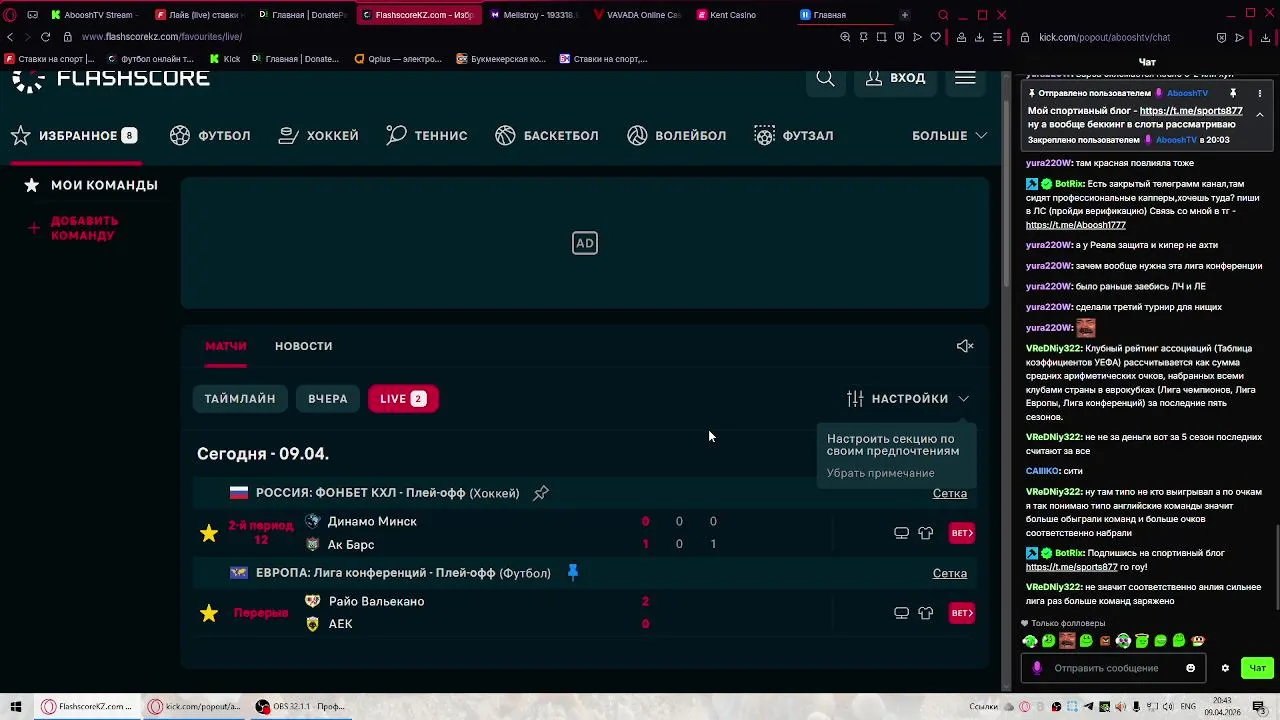This screenshot has width=1280, height=720.
Task: Click the shirt icon for the Динамо Минск match
Action: coord(926,533)
